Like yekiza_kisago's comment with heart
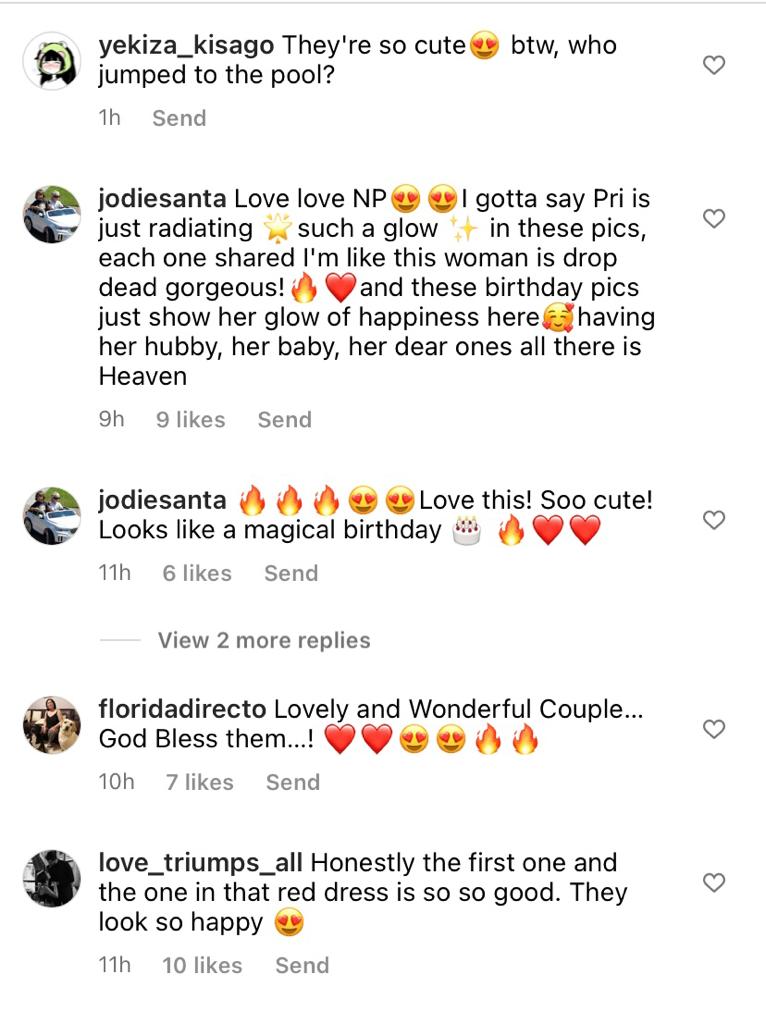766x1024 pixels. 713,66
